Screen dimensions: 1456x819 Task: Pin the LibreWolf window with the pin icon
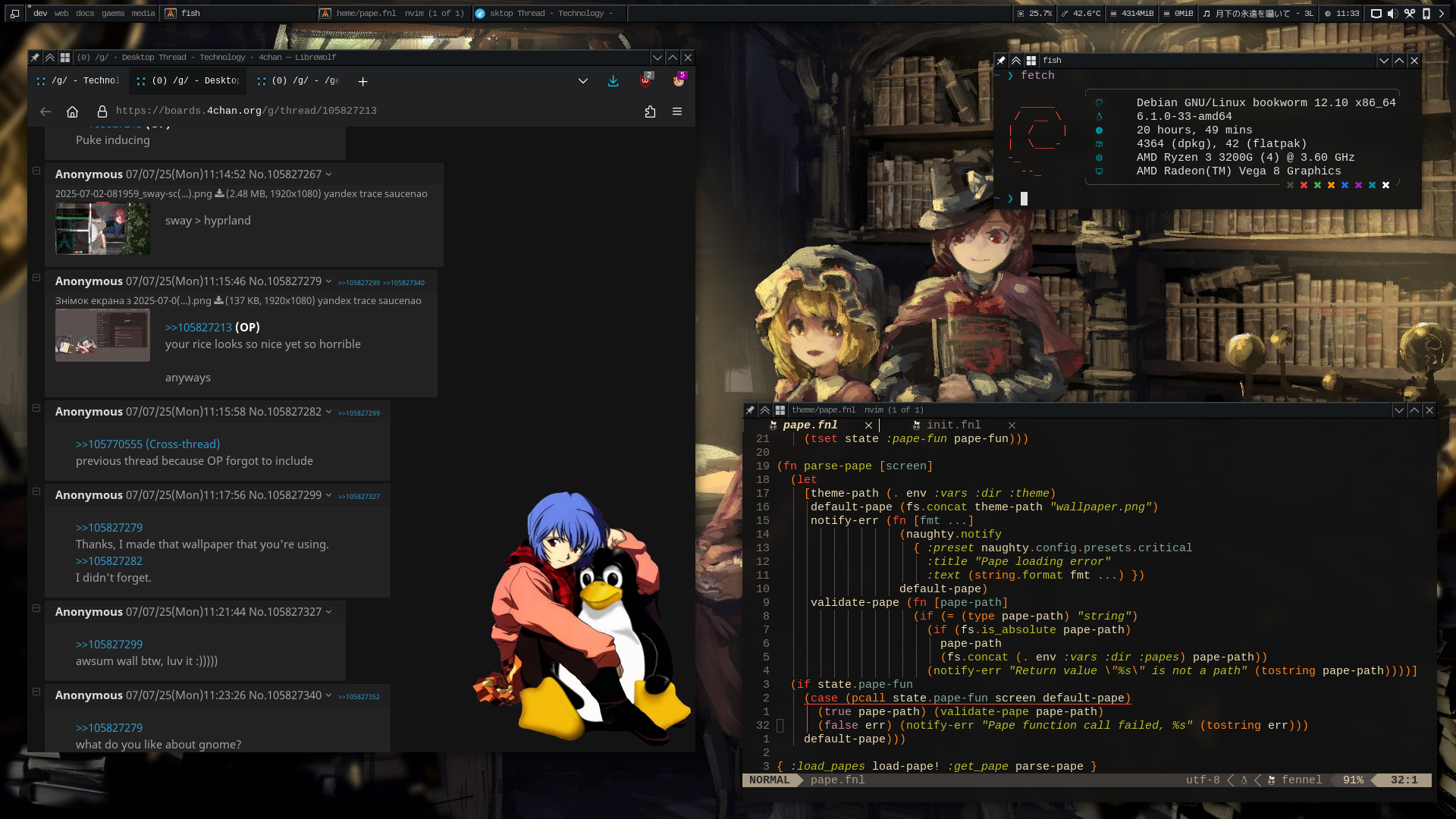tap(35, 57)
